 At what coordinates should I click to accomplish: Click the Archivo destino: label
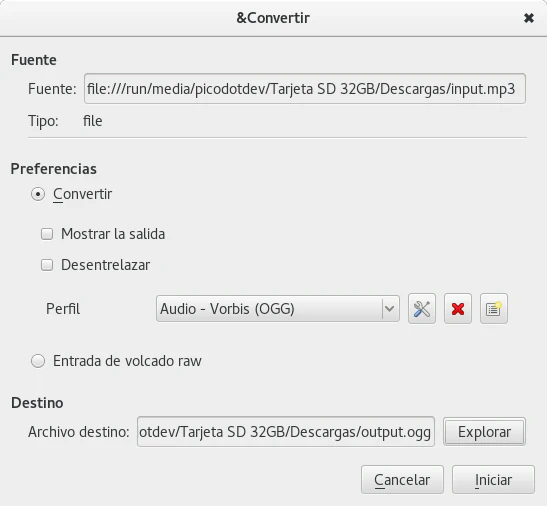(x=79, y=432)
